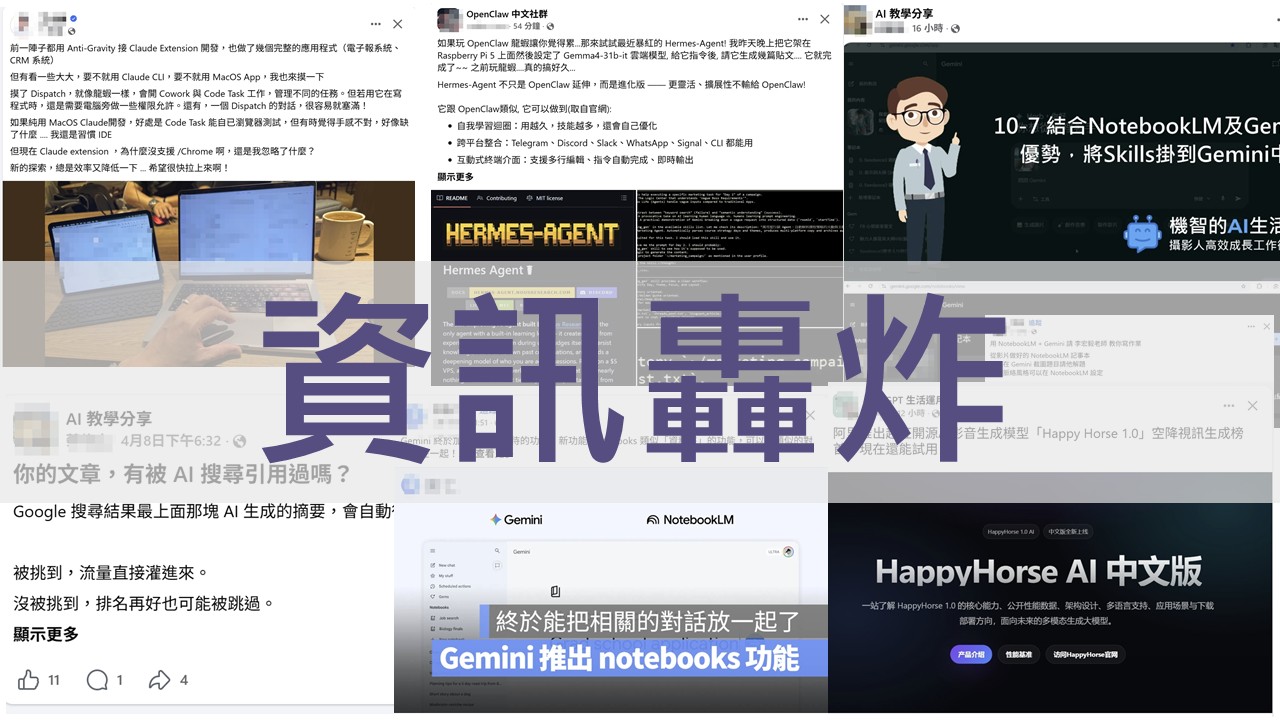
Task: Click the 終於能把相關的對話放一起了 subtitle
Action: [x=649, y=622]
